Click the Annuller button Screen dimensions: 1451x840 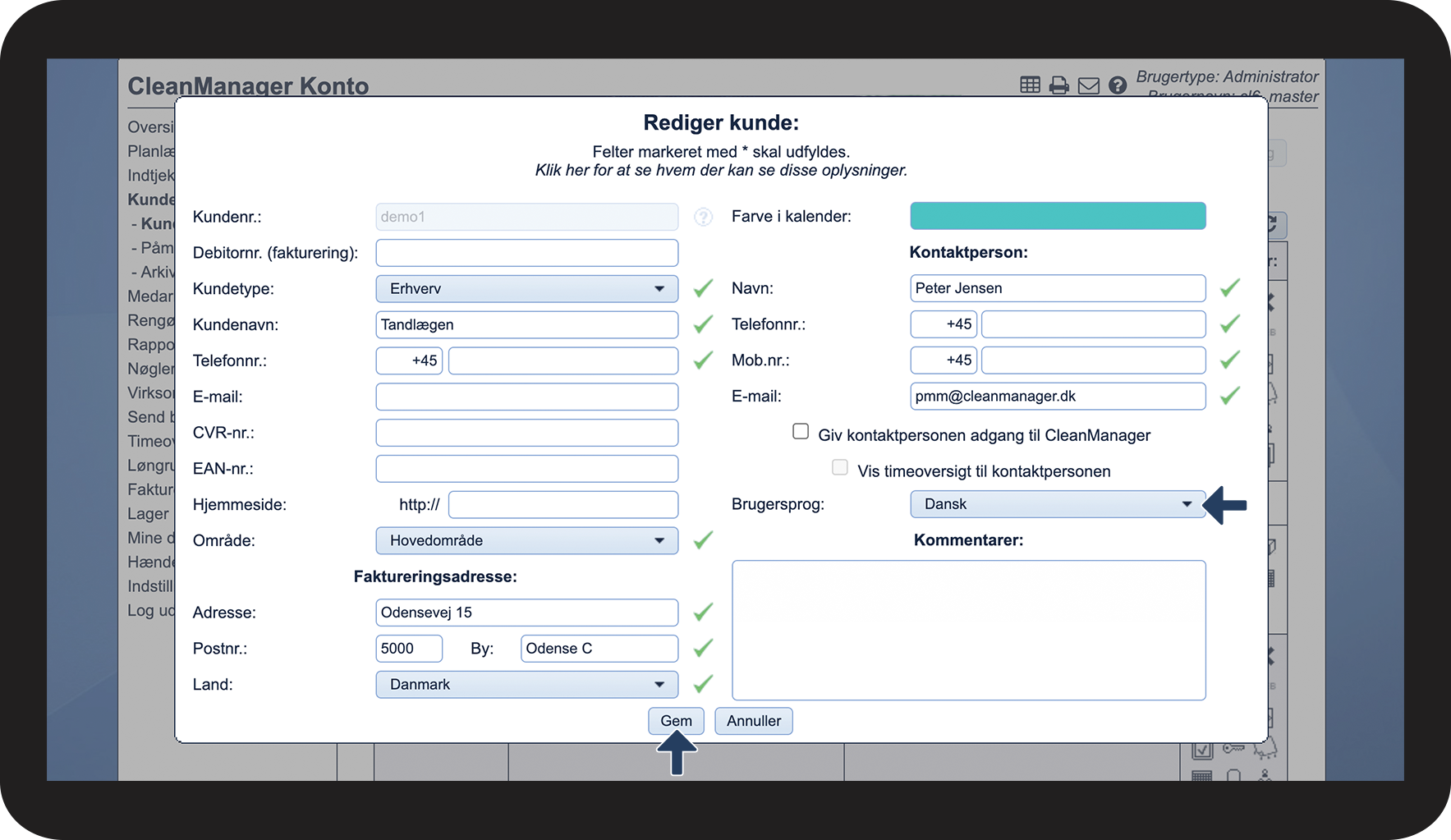(x=753, y=721)
